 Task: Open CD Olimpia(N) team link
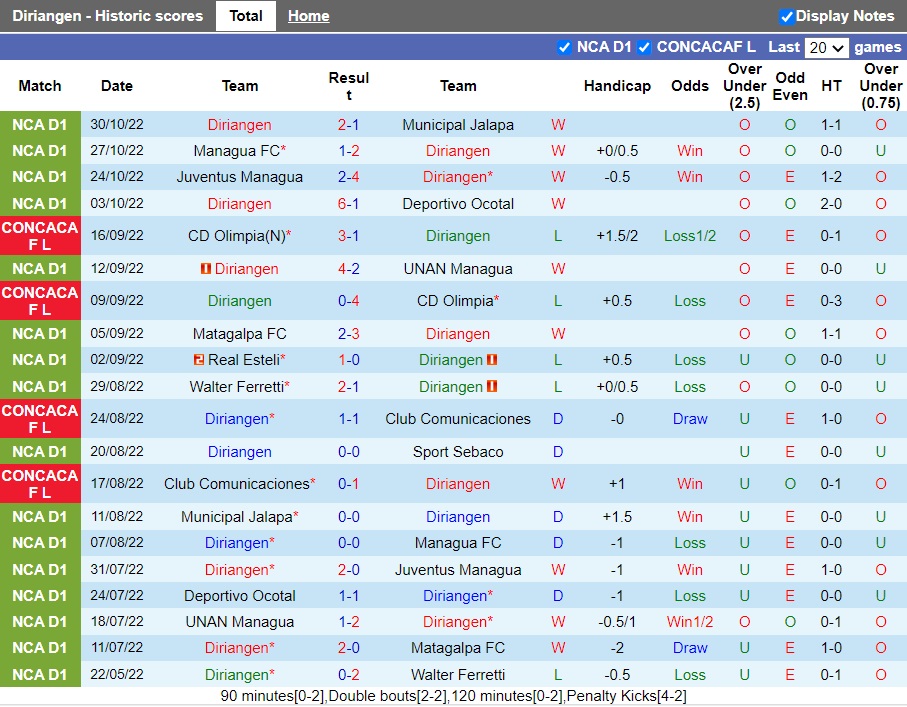237,236
